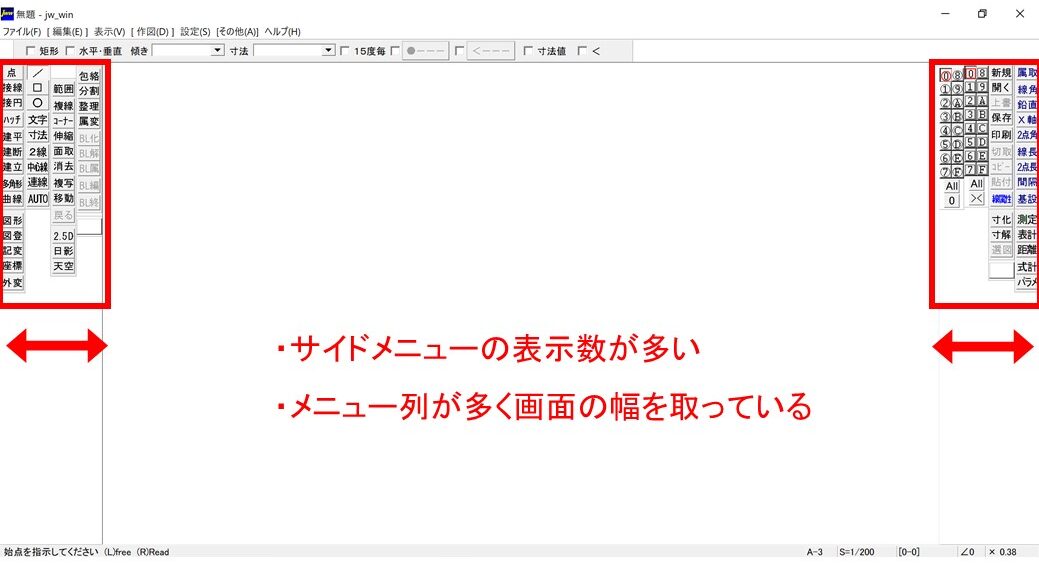Tick the checkbox labeled <
Image resolution: width=1039 pixels, height=566 pixels.
coord(582,51)
